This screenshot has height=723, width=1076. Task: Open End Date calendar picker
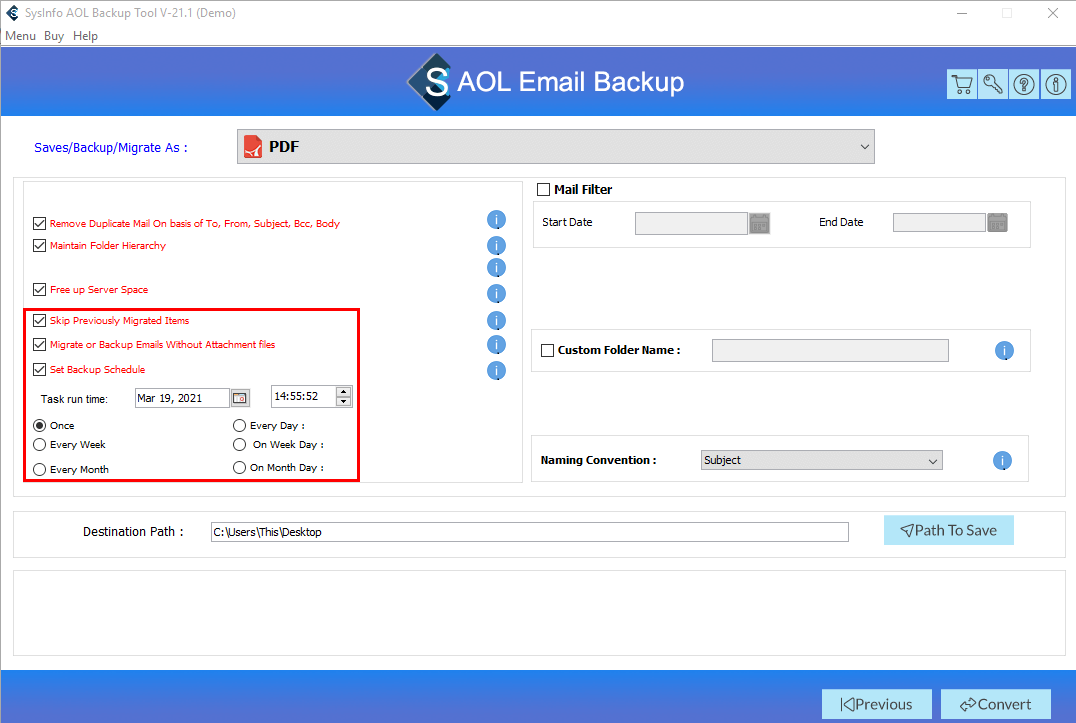coord(997,222)
